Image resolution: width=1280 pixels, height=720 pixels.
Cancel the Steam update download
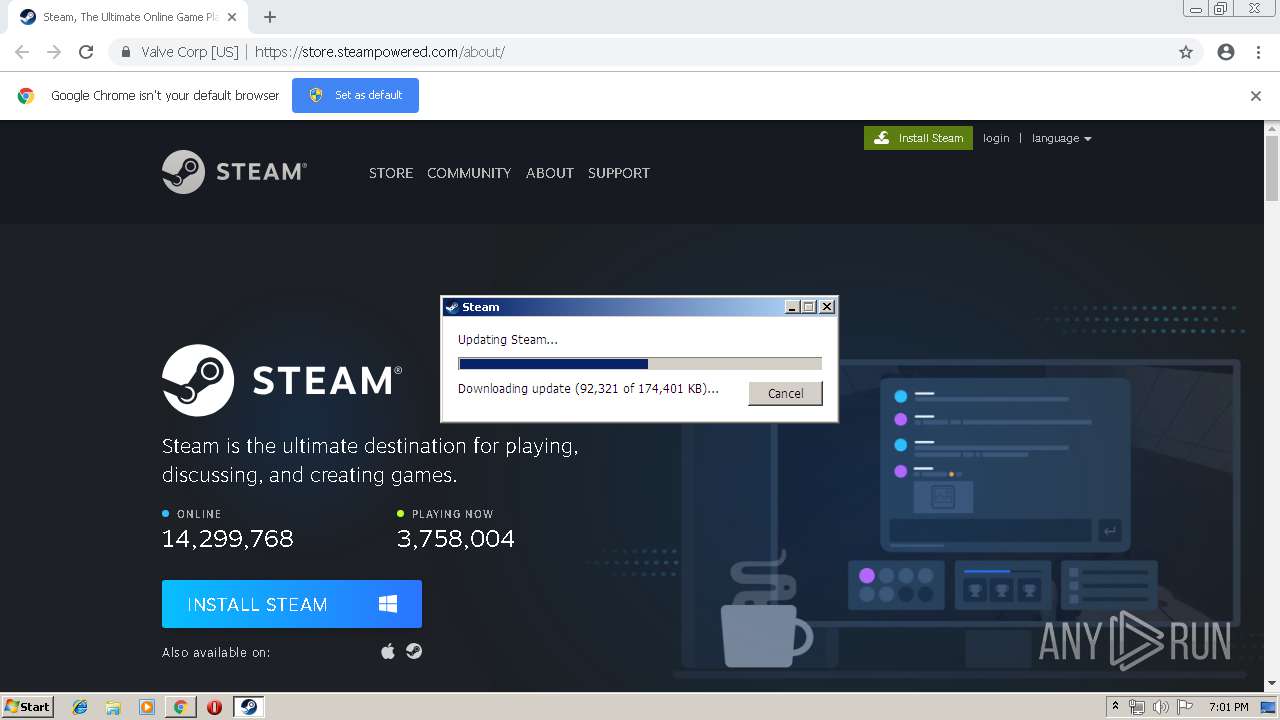(x=785, y=393)
